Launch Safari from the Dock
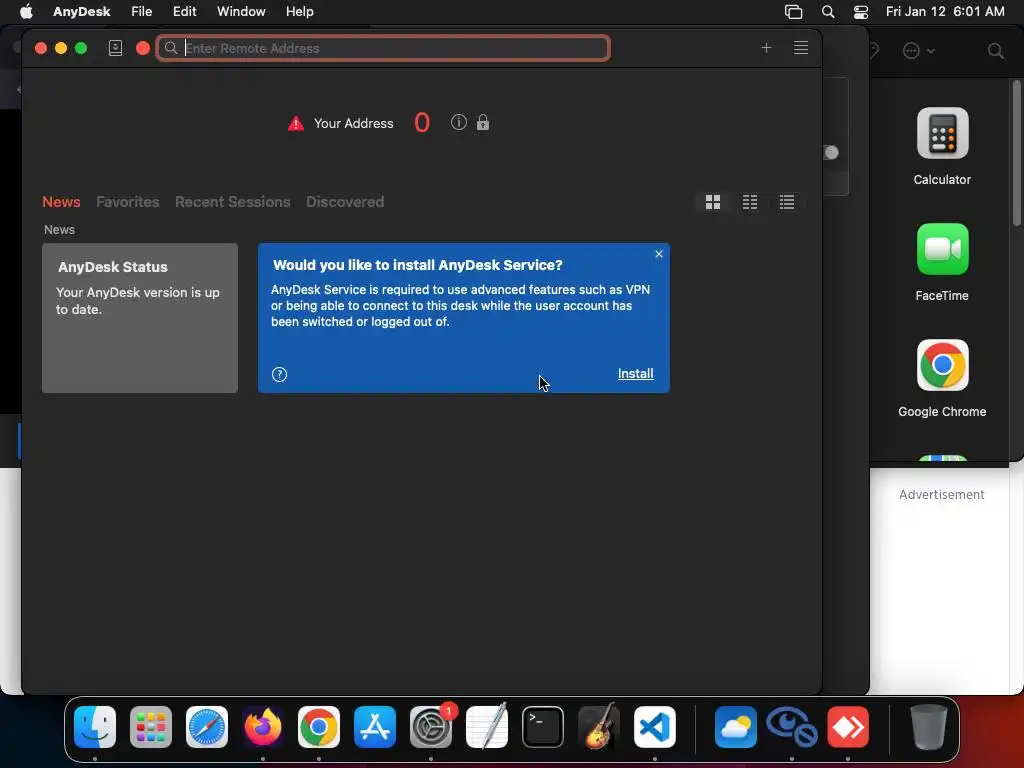 click(207, 727)
